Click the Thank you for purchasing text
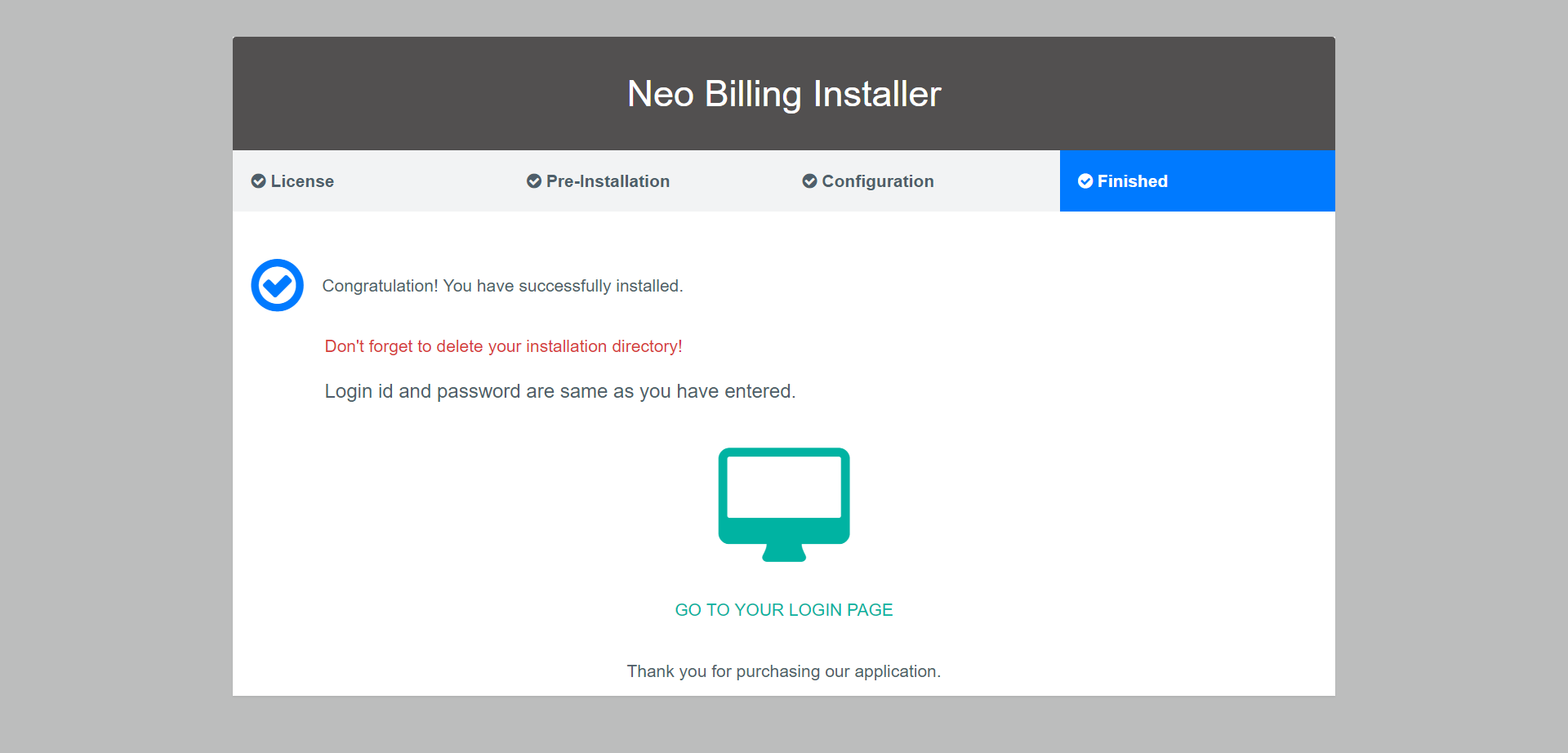 click(784, 671)
